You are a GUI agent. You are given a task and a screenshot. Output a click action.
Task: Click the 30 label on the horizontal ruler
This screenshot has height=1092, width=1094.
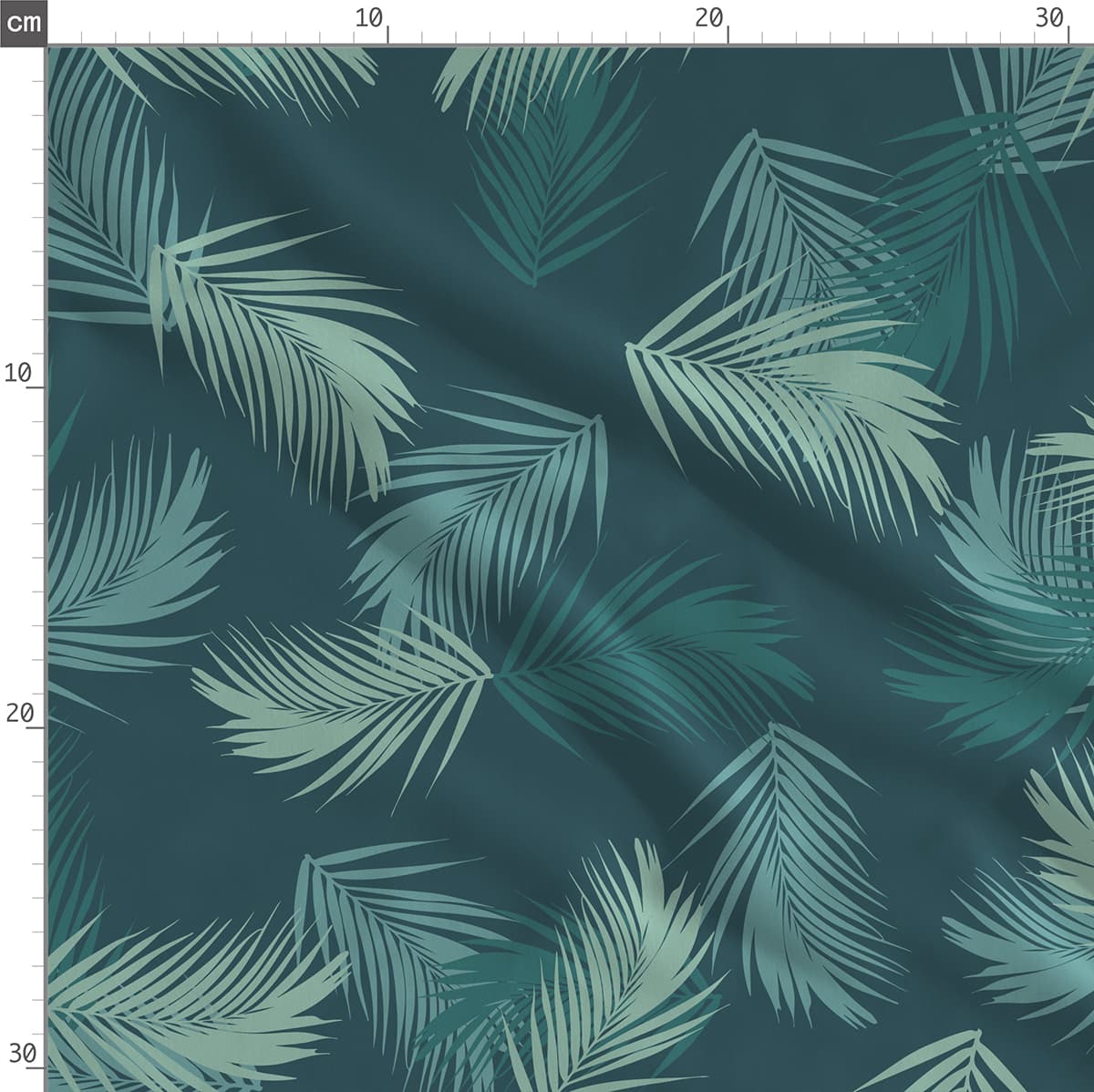pyautogui.click(x=1050, y=17)
